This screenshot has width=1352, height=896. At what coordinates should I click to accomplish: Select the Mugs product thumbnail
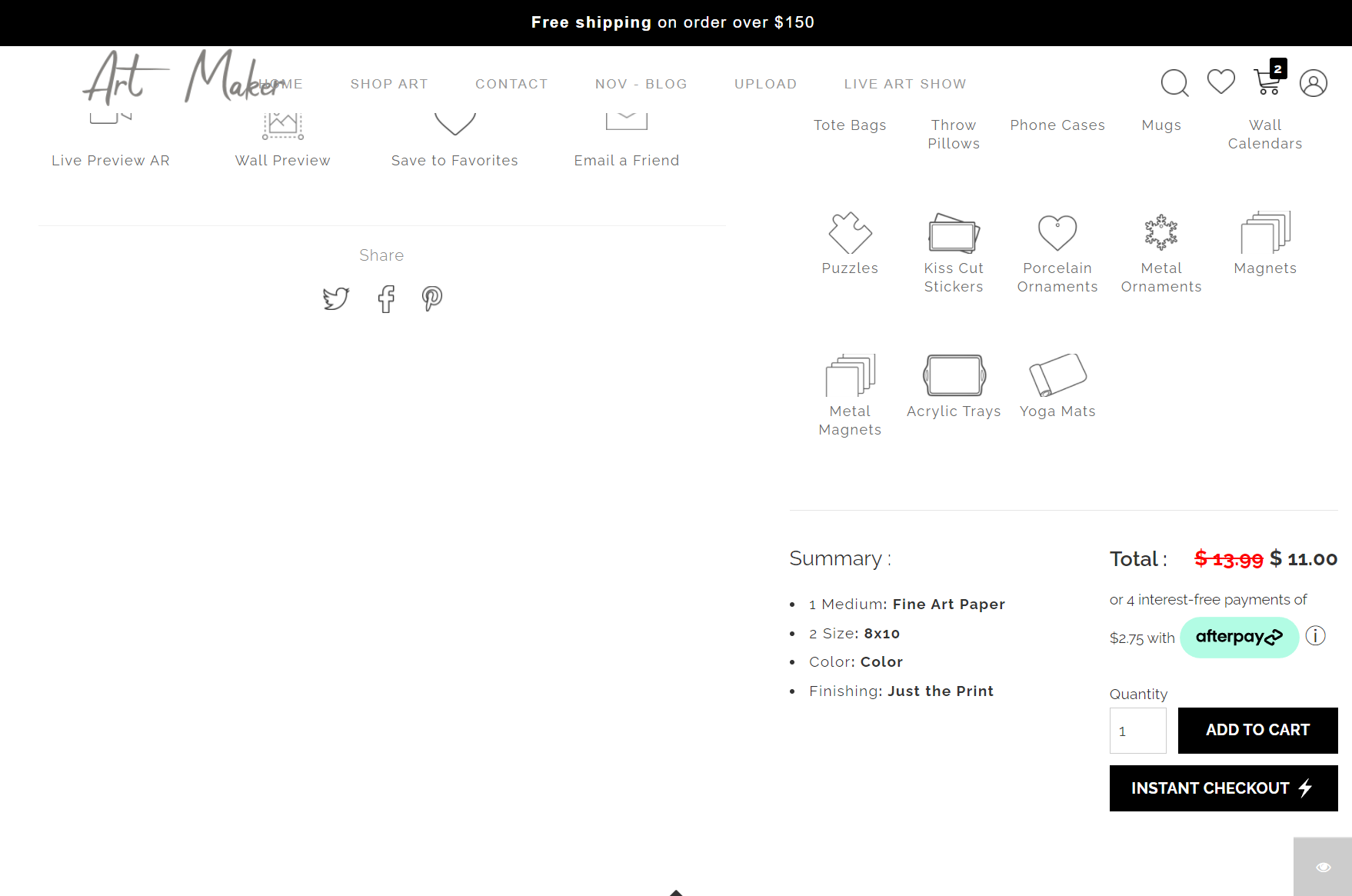[x=1161, y=125]
